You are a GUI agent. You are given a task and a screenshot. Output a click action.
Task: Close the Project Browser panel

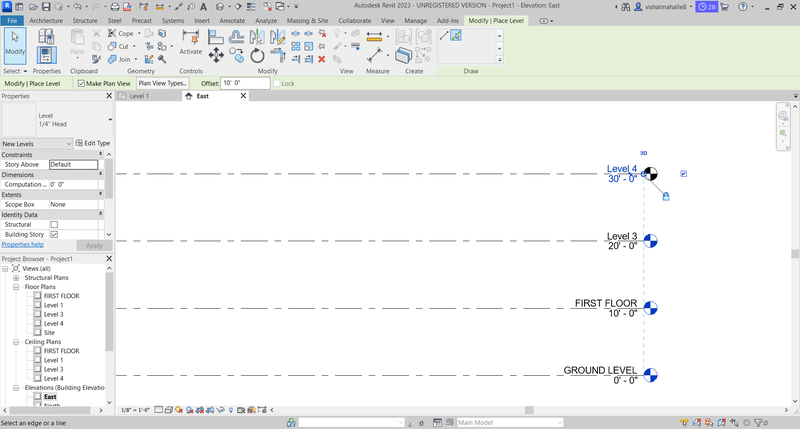click(109, 259)
